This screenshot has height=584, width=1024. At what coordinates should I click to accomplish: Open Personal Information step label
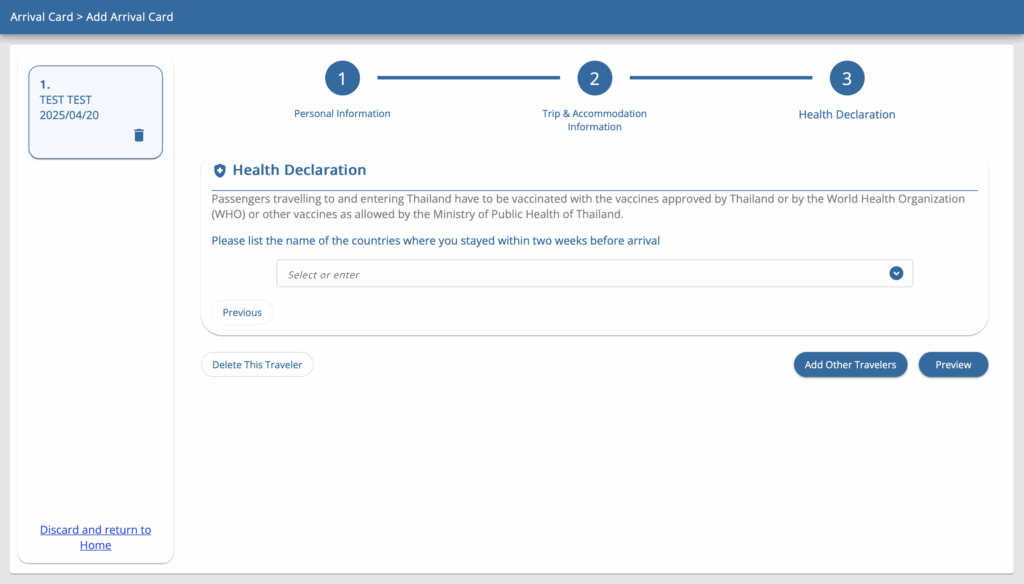342,114
